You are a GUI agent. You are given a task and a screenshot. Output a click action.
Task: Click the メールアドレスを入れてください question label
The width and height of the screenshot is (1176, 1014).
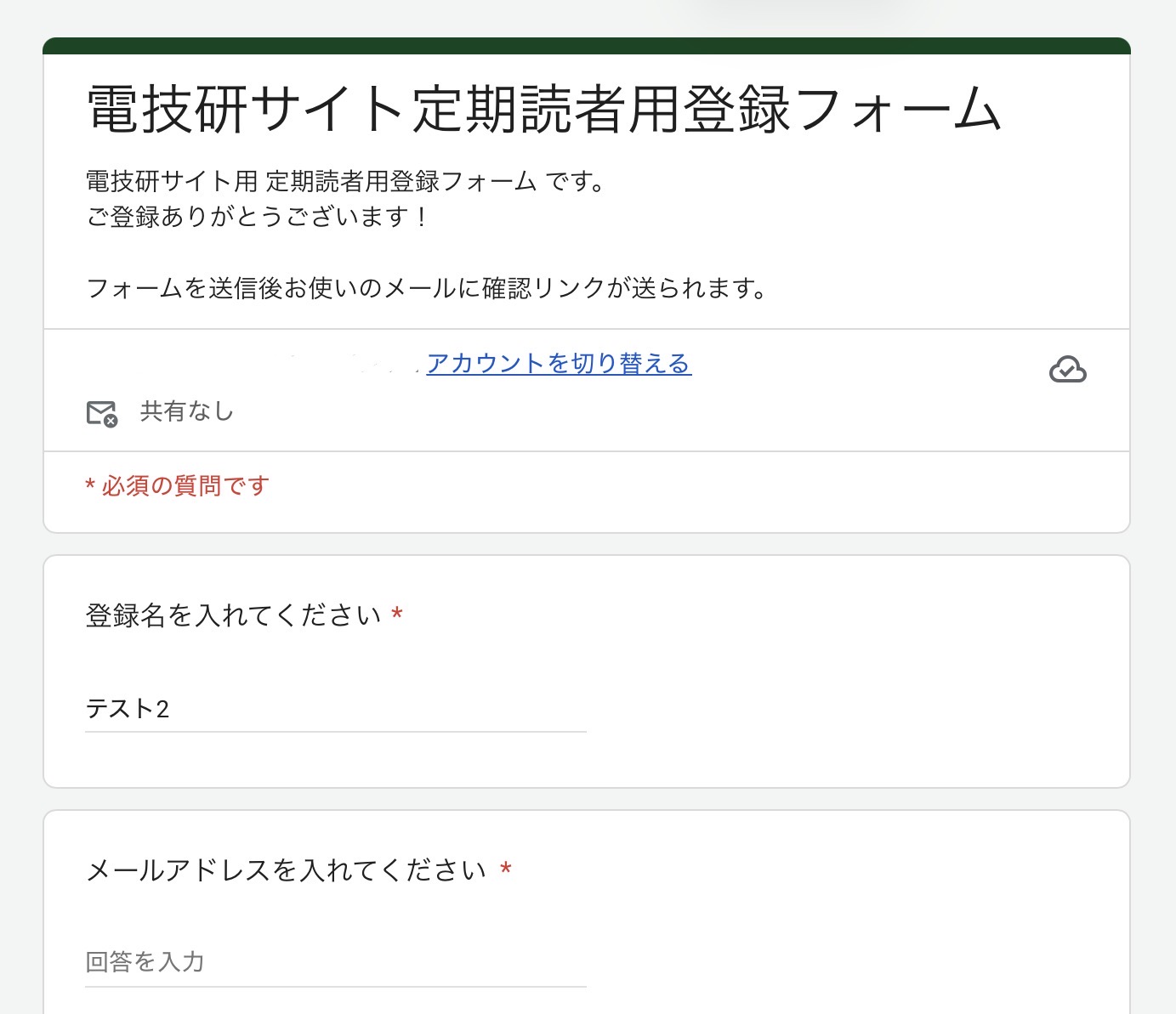point(286,870)
